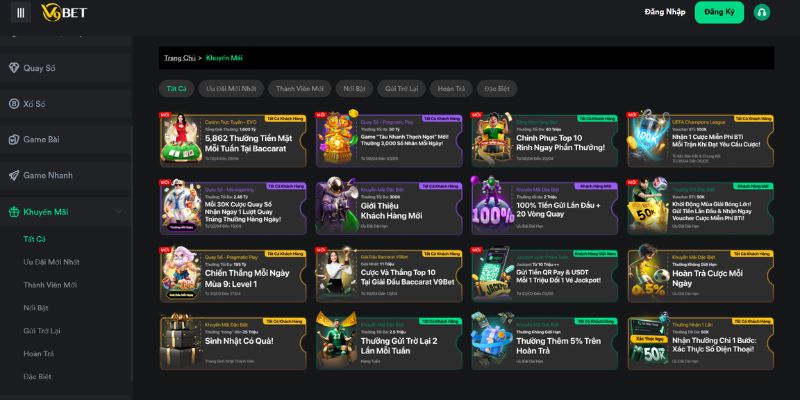Click the Đăng Ký button
800x400 pixels.
point(719,12)
